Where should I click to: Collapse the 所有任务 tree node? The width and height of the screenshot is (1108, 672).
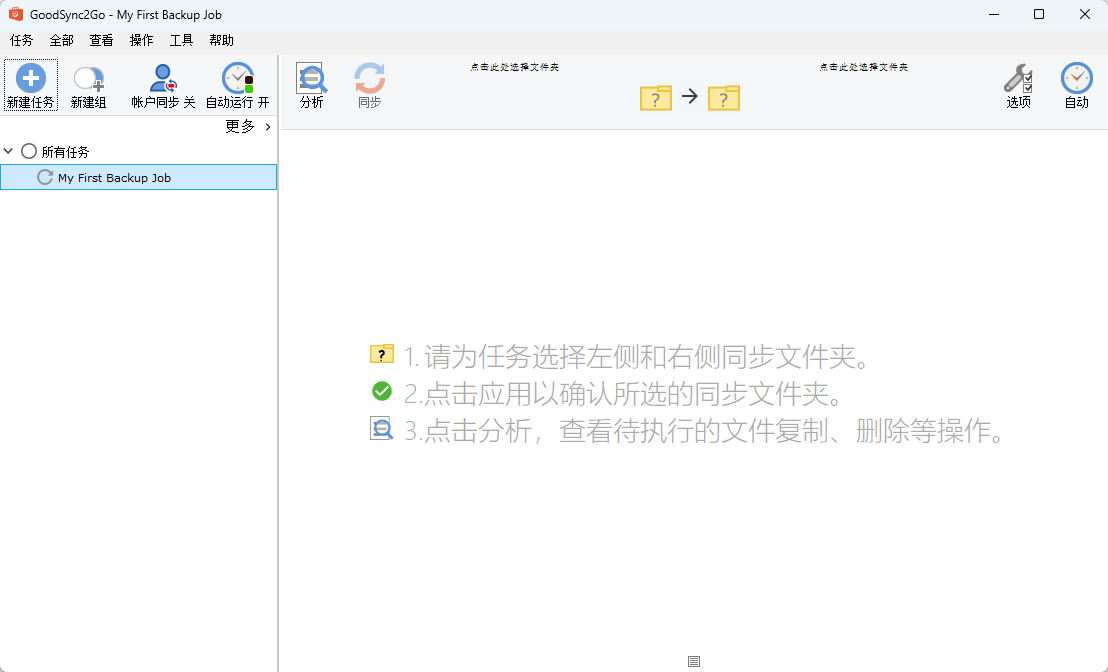coord(8,151)
